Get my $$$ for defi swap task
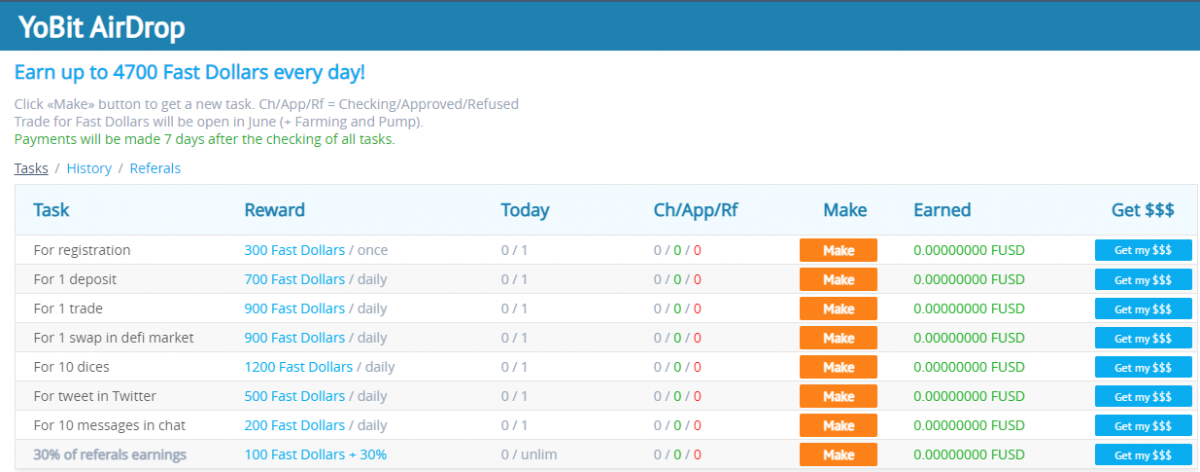The image size is (1200, 472). click(x=1143, y=338)
